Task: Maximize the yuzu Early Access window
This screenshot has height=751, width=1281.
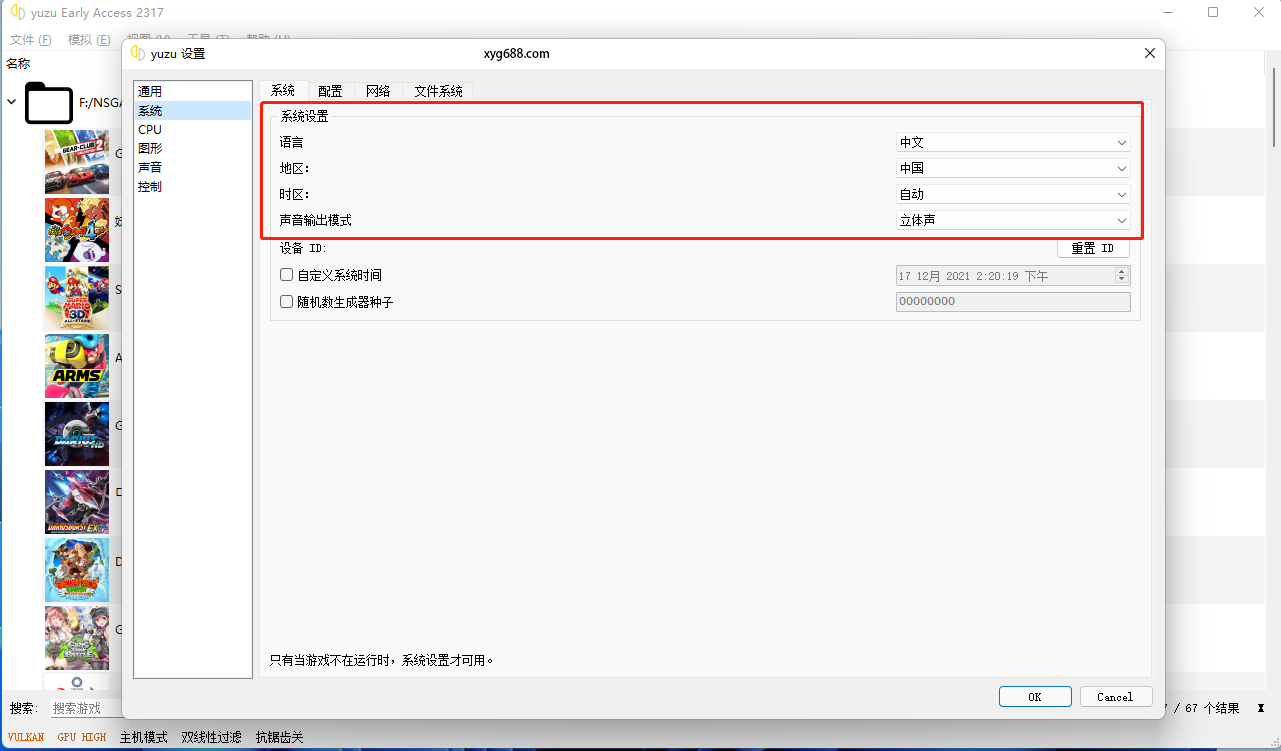Action: point(1213,13)
